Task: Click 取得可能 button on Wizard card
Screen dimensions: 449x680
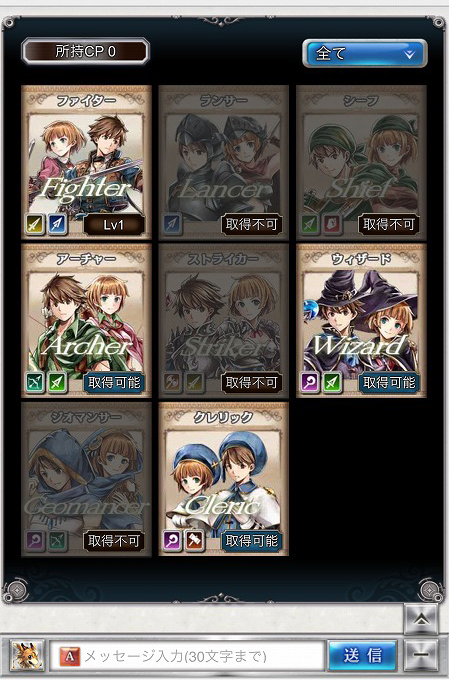Action: point(389,382)
